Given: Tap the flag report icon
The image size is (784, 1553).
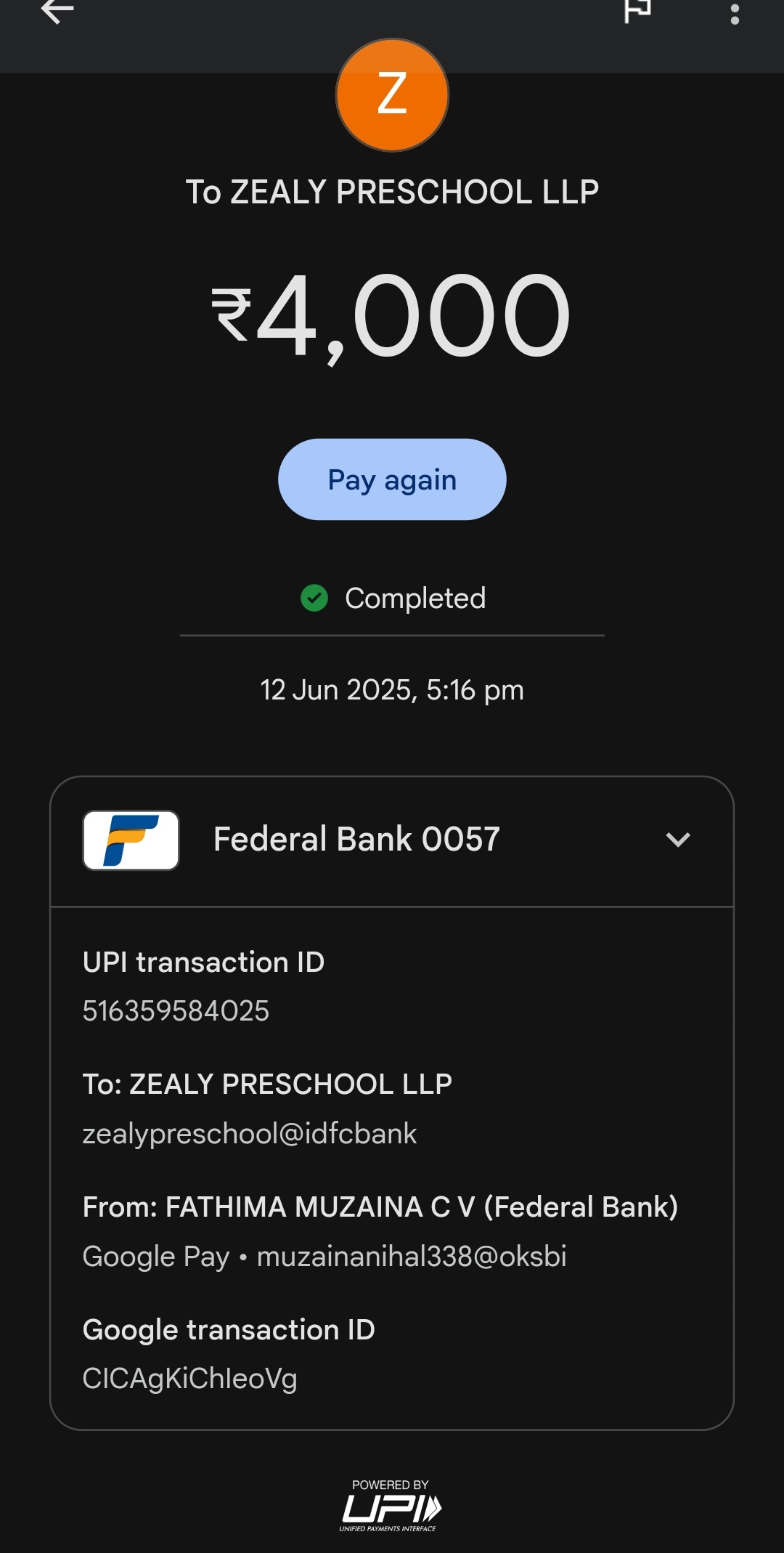Looking at the screenshot, I should [637, 10].
